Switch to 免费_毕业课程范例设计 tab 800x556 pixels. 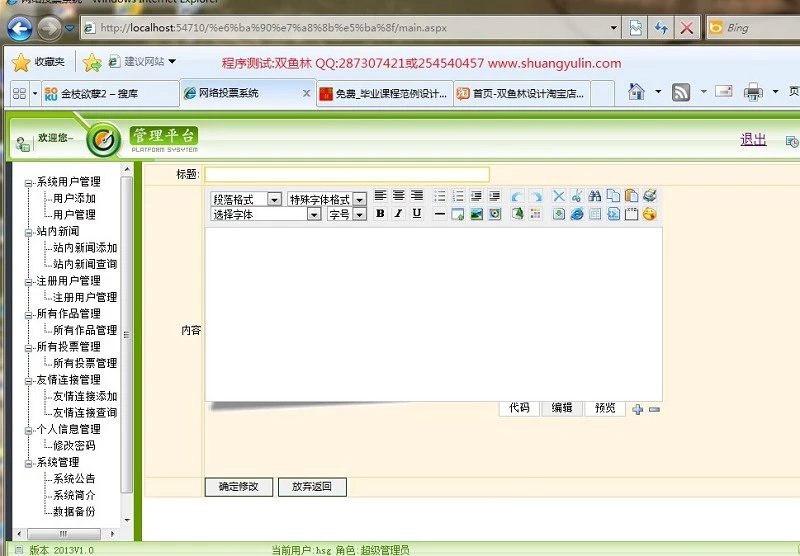pyautogui.click(x=385, y=93)
